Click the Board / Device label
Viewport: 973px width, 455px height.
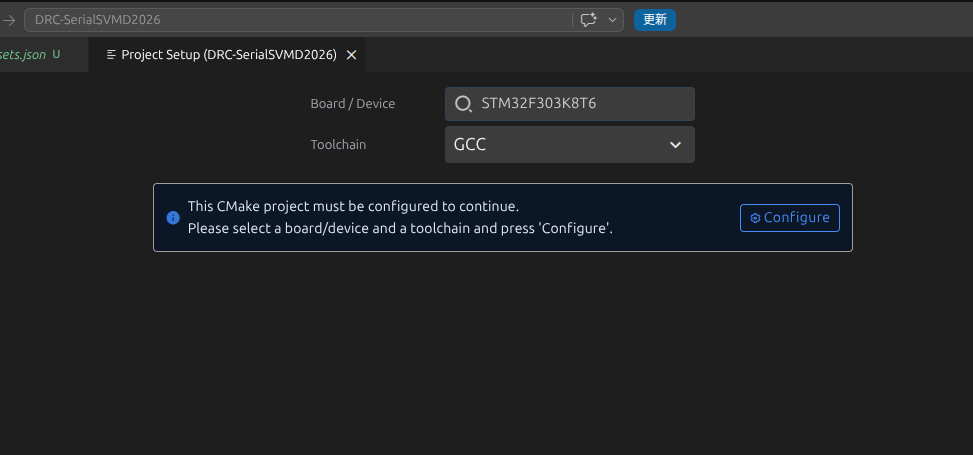352,104
